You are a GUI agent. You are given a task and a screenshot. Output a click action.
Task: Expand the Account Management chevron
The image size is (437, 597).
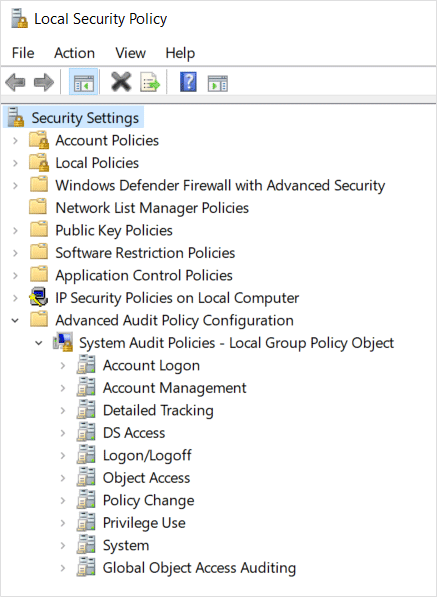(63, 388)
